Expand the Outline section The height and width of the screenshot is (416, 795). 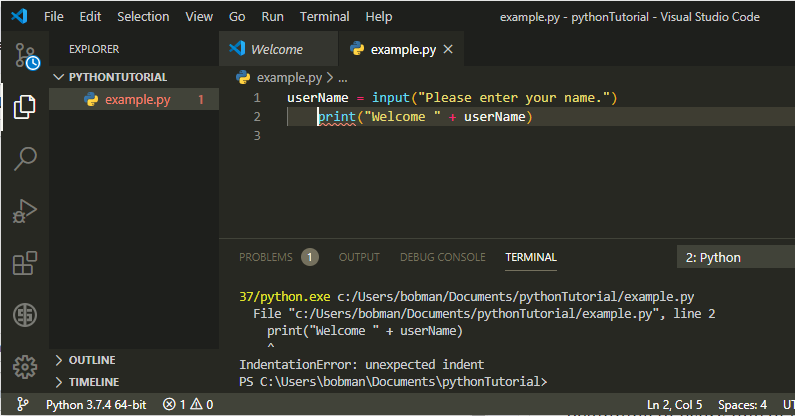pyautogui.click(x=134, y=360)
